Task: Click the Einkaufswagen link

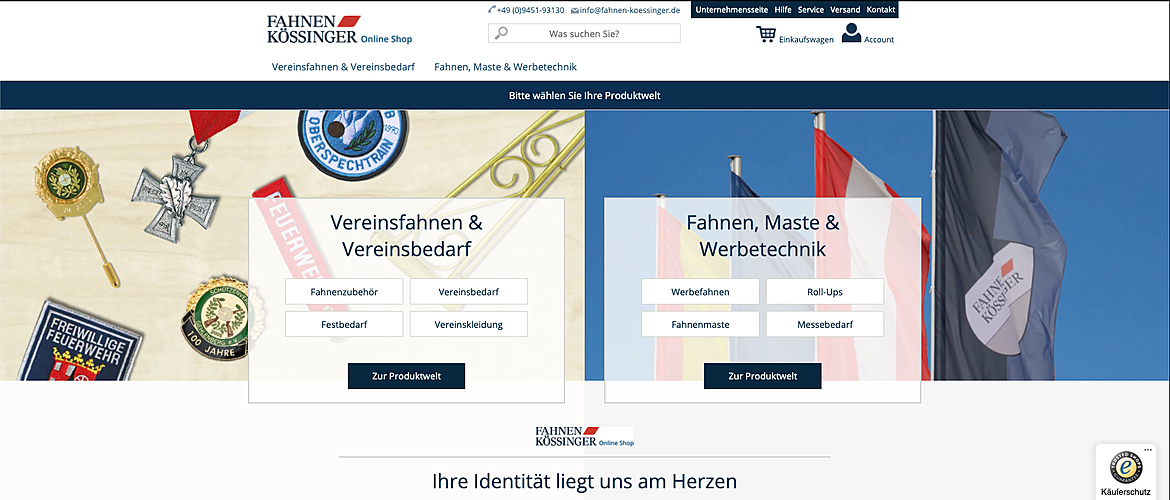Action: tap(806, 40)
